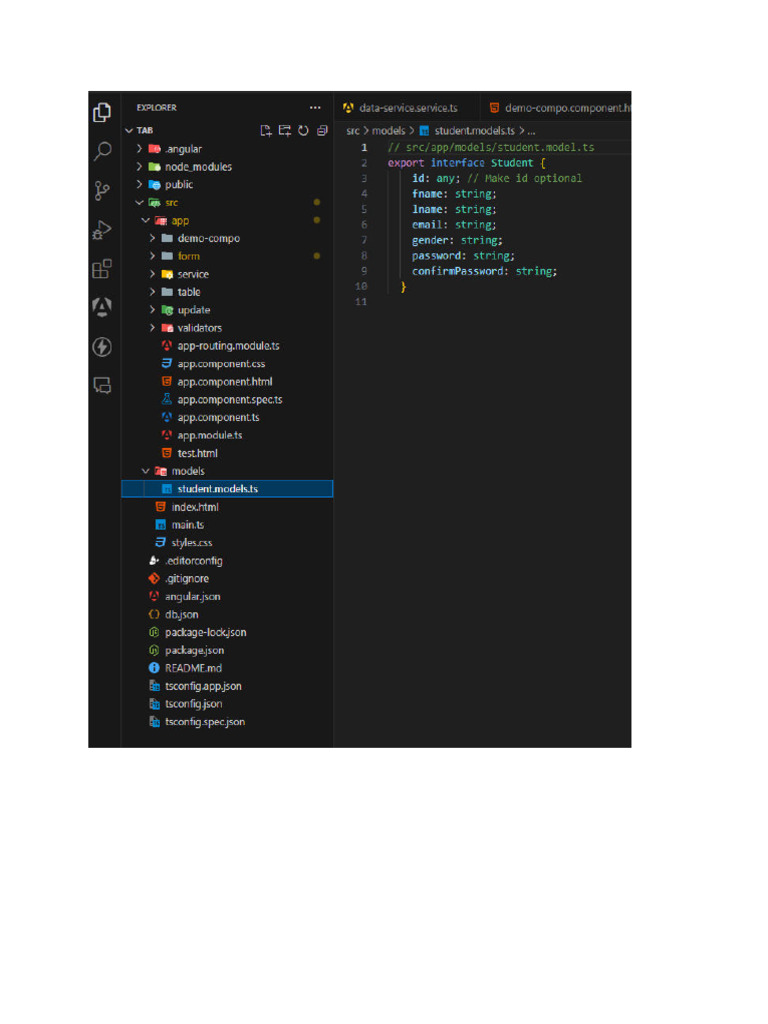Click the breadcrumb trailing ellipsis

click(x=531, y=131)
